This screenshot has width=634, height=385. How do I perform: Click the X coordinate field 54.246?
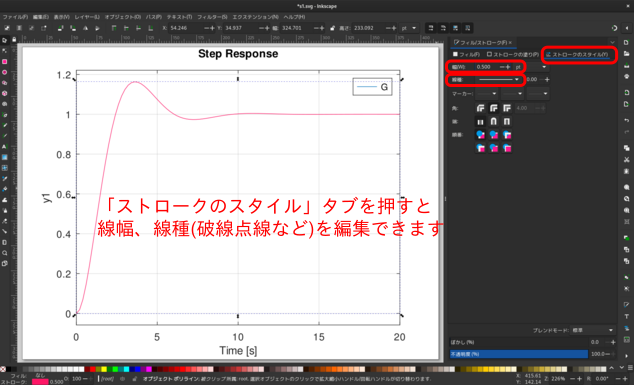point(186,28)
